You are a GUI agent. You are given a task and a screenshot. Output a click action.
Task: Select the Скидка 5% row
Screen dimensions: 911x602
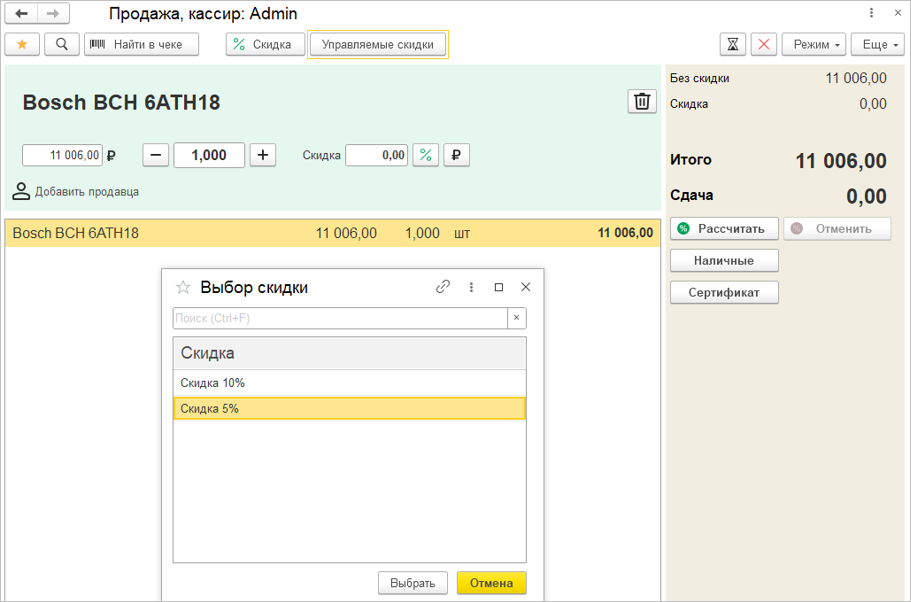point(350,408)
